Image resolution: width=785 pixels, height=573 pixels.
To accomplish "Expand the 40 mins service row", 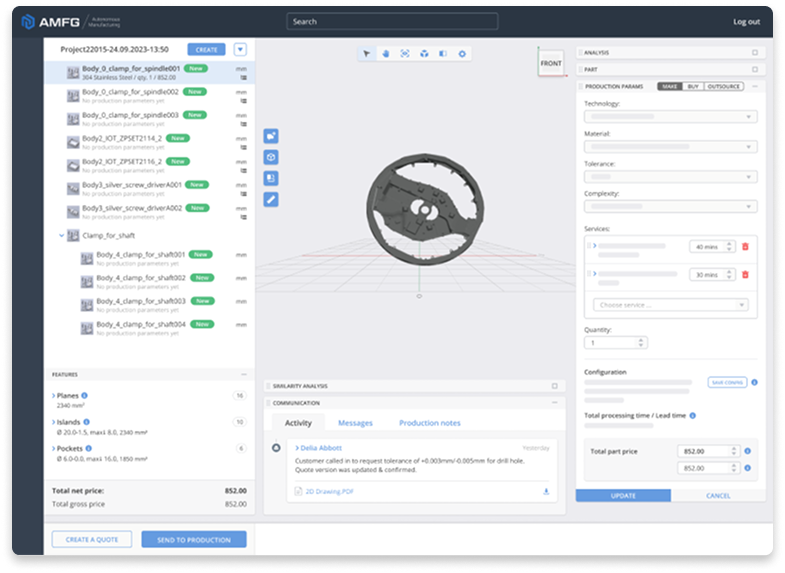I will (595, 246).
